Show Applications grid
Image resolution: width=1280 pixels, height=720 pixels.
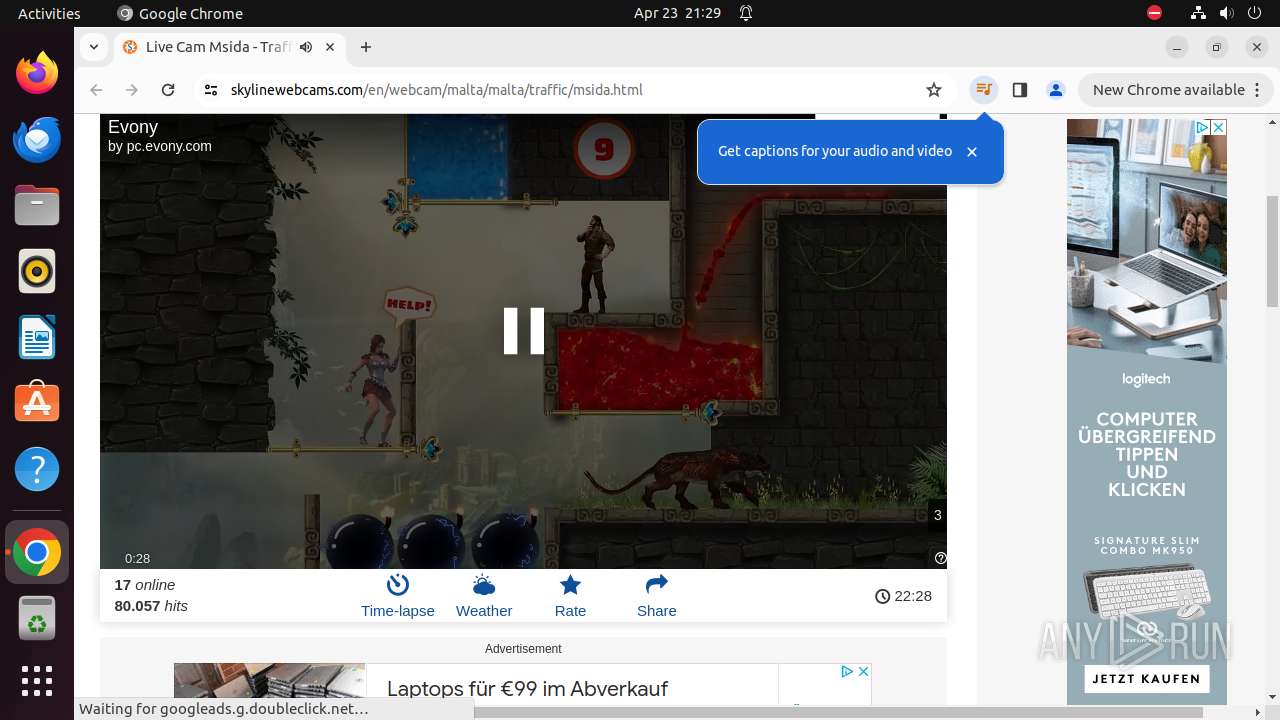coord(37,681)
